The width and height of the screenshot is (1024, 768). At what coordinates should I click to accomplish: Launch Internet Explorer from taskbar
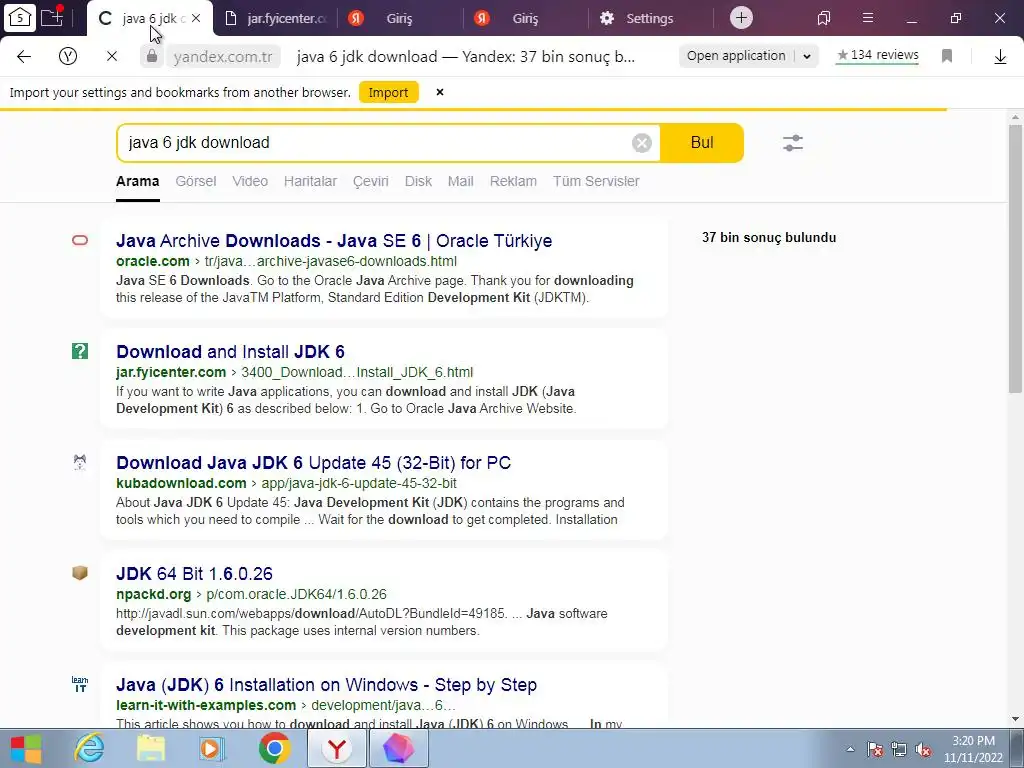pyautogui.click(x=89, y=748)
